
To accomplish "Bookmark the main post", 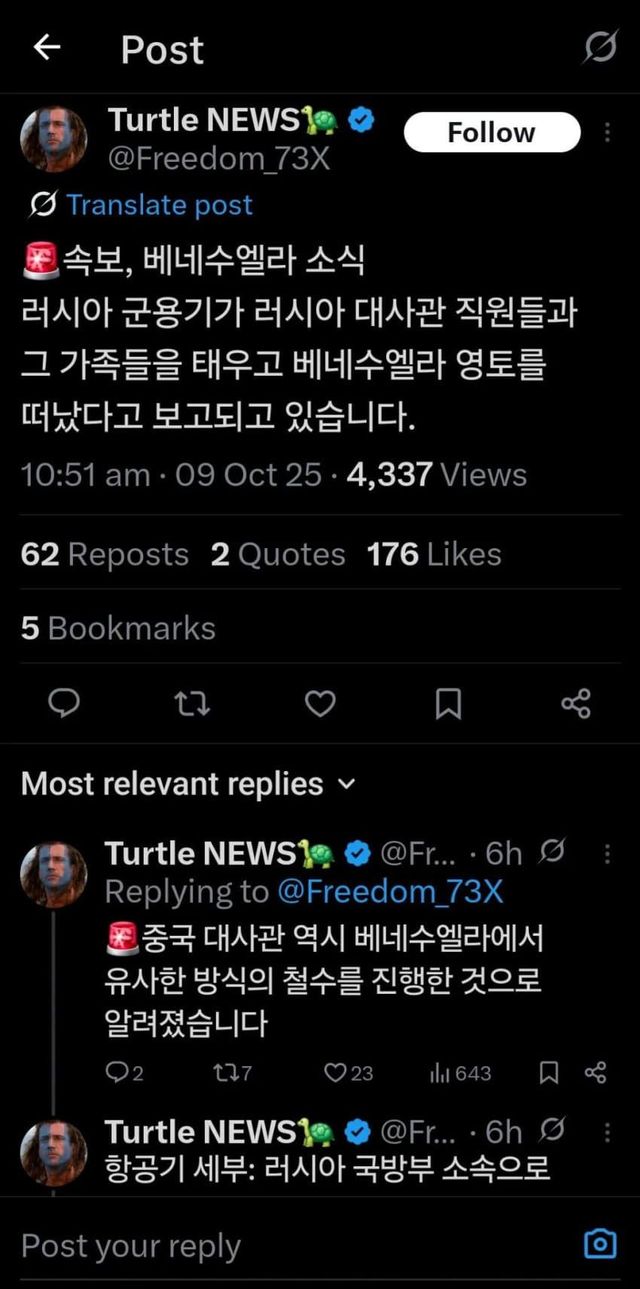I will (449, 705).
